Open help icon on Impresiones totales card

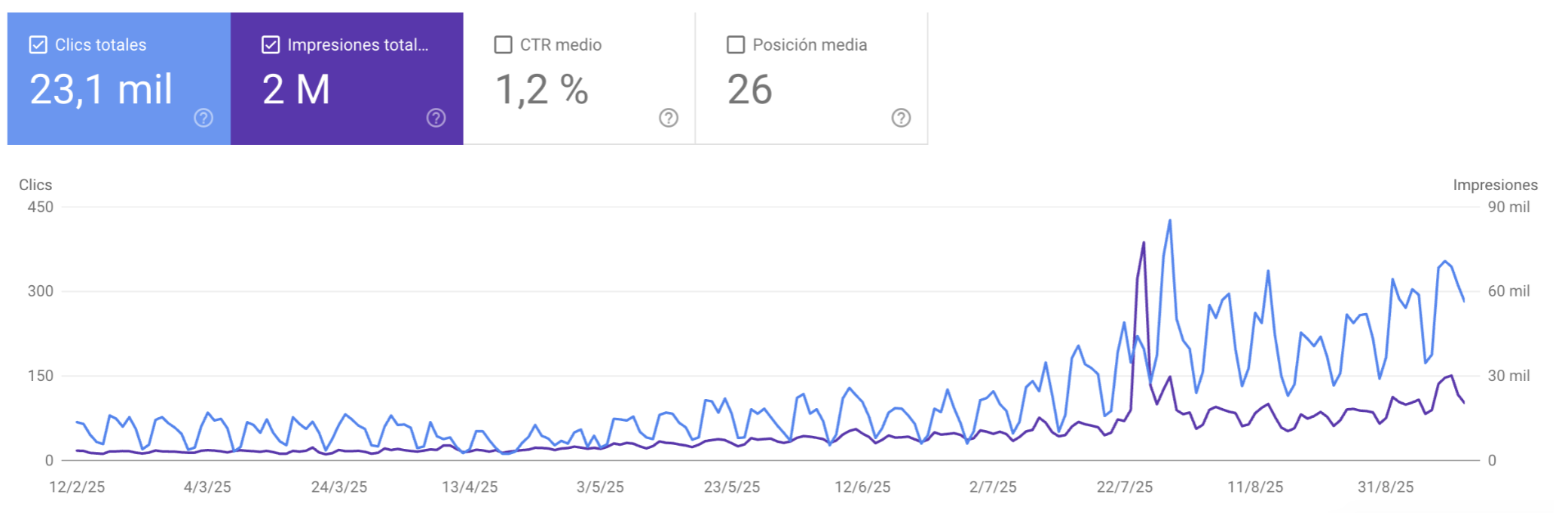pos(436,118)
